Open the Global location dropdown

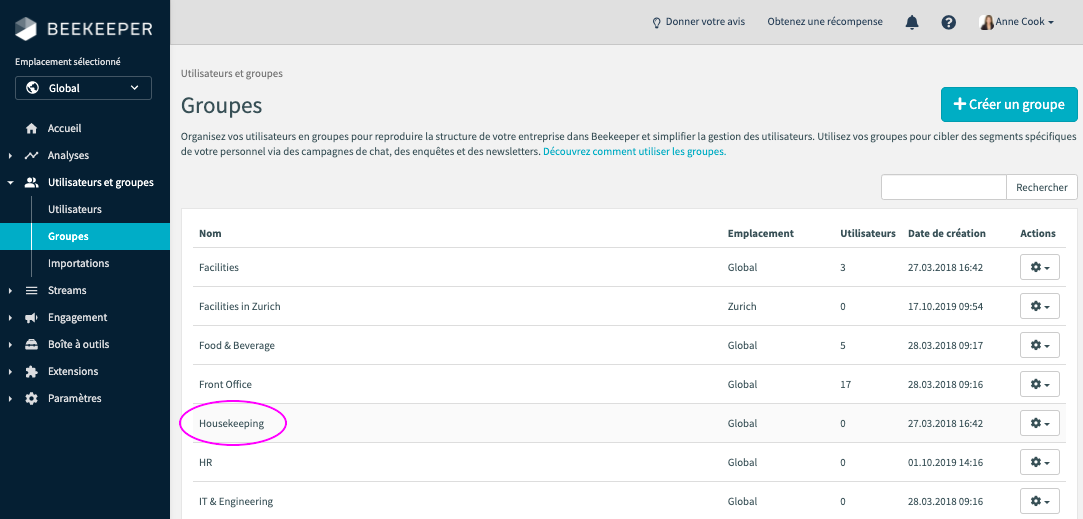[84, 88]
